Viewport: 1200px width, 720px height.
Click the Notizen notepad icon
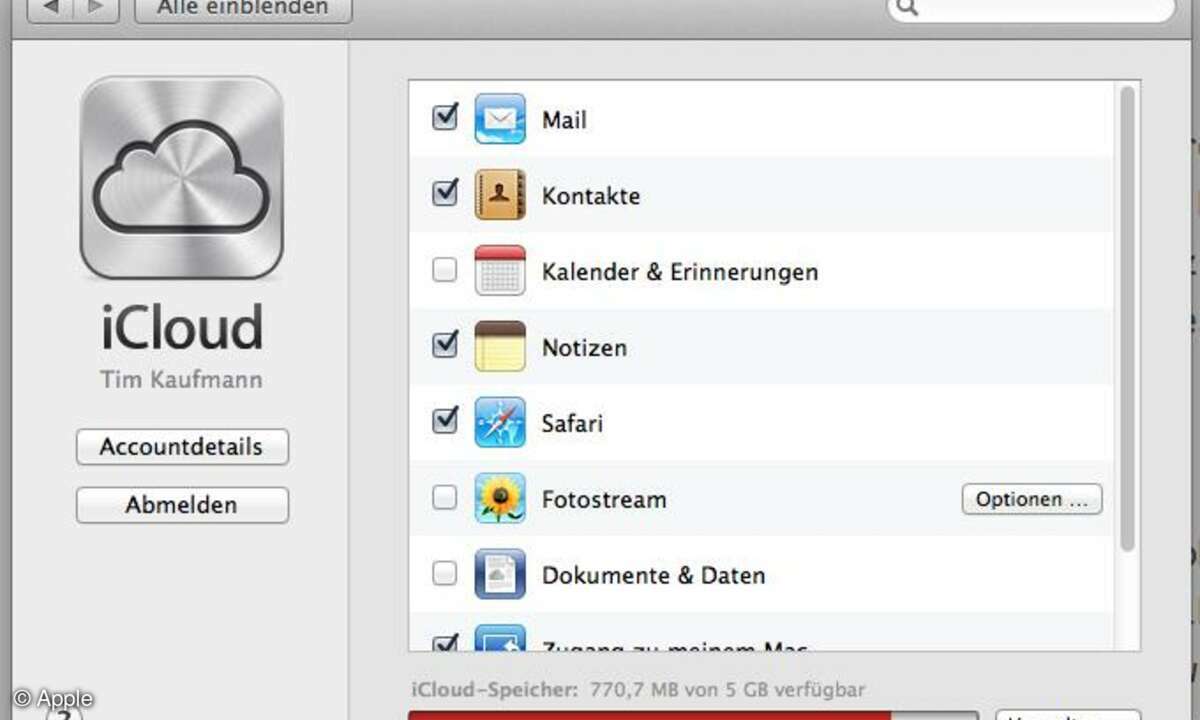coord(500,347)
